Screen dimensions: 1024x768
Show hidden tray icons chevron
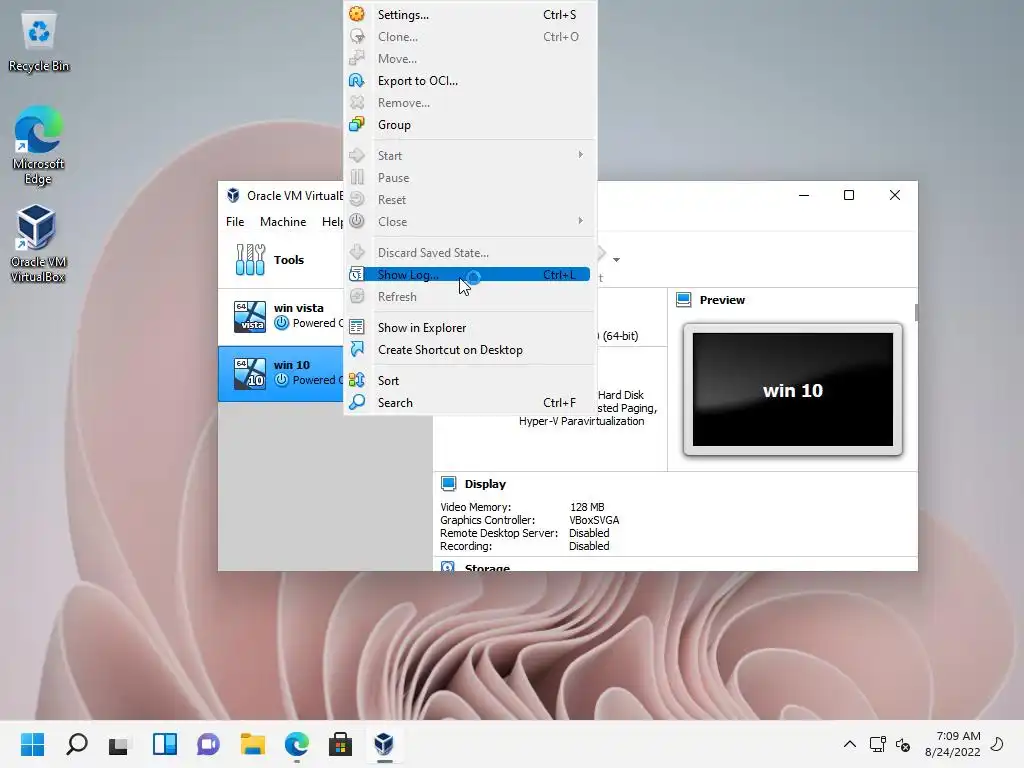tap(850, 744)
